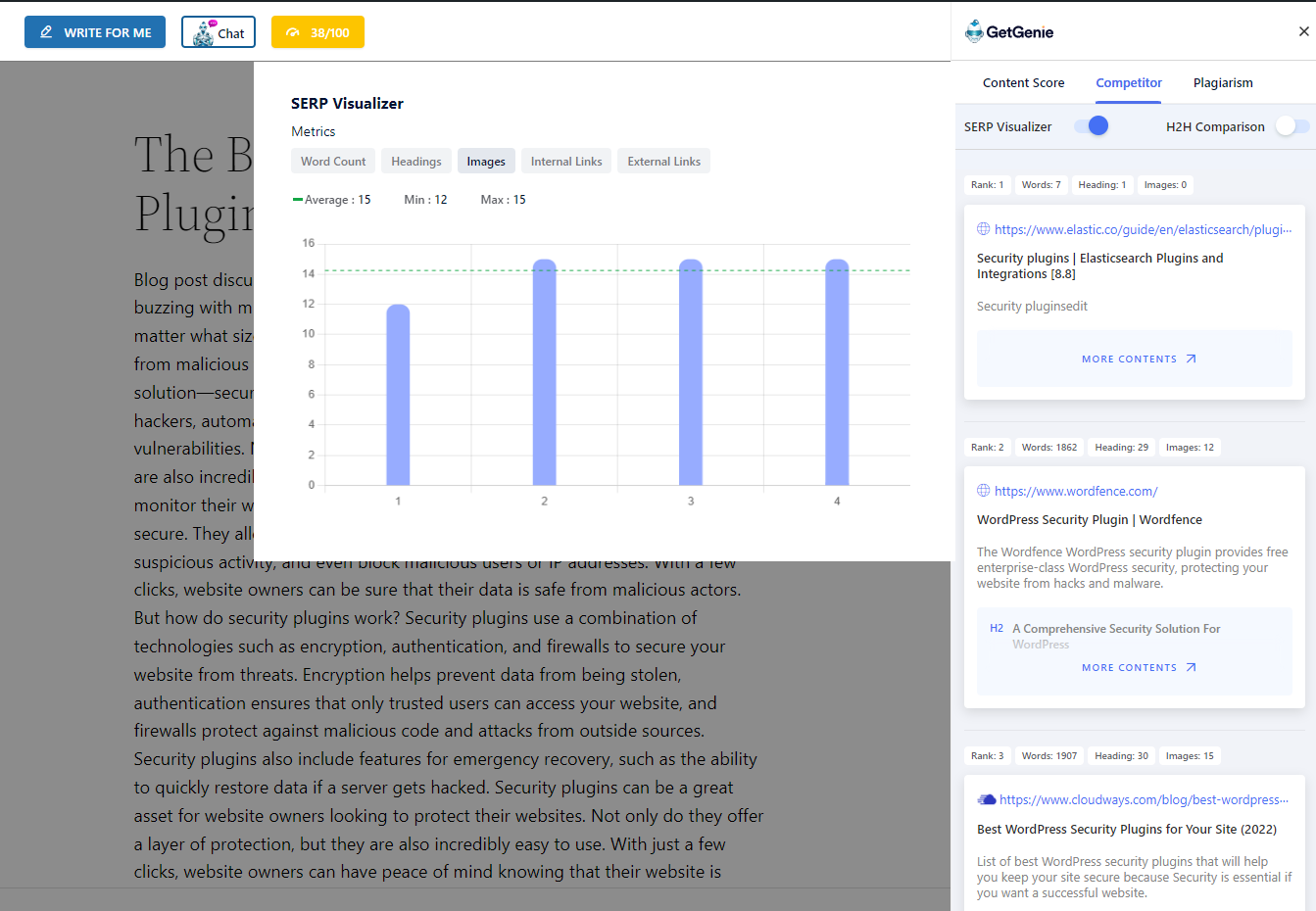Click the 'Rank: 3' badge

pos(987,755)
